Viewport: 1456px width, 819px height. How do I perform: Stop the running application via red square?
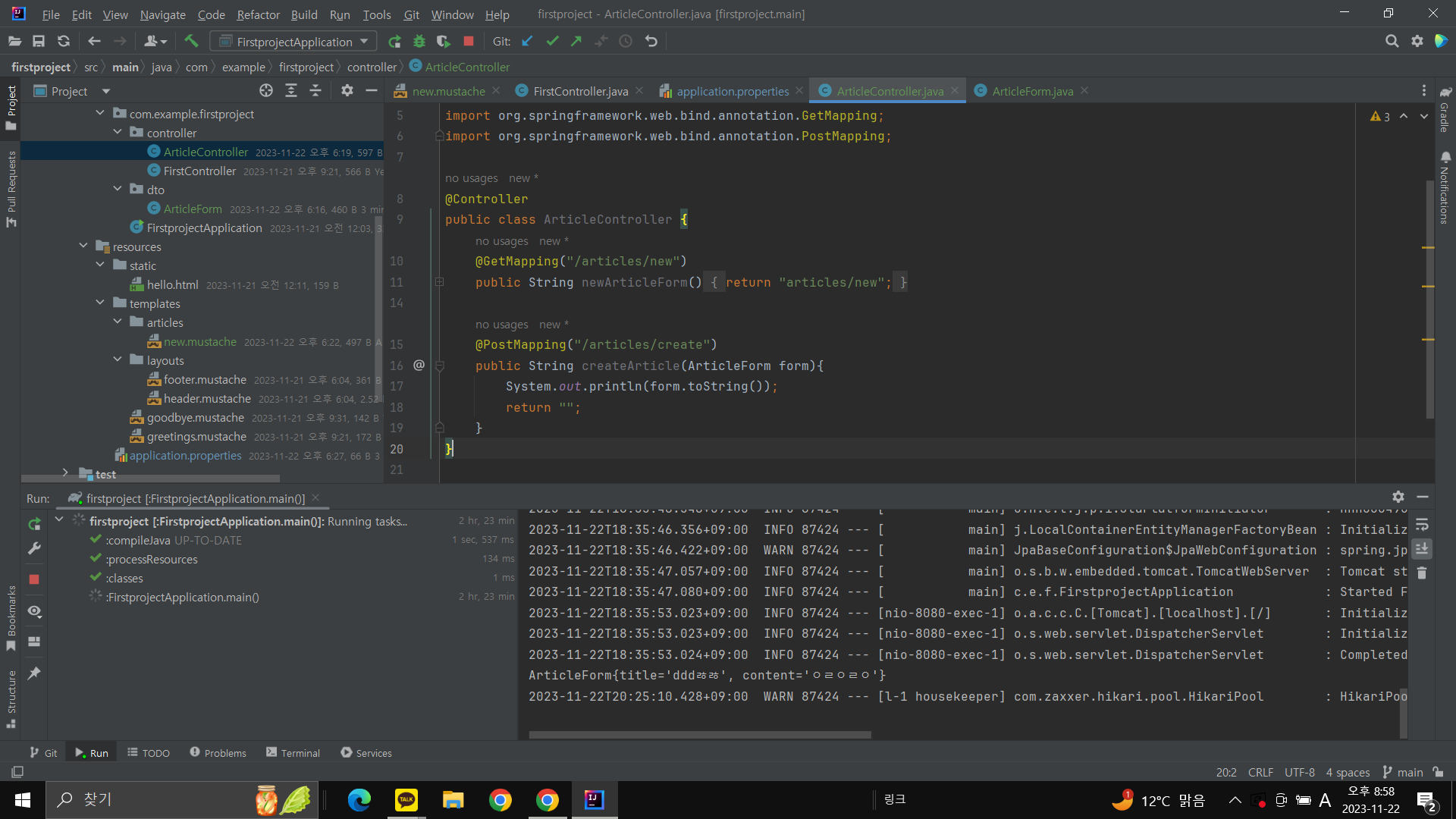coord(469,42)
